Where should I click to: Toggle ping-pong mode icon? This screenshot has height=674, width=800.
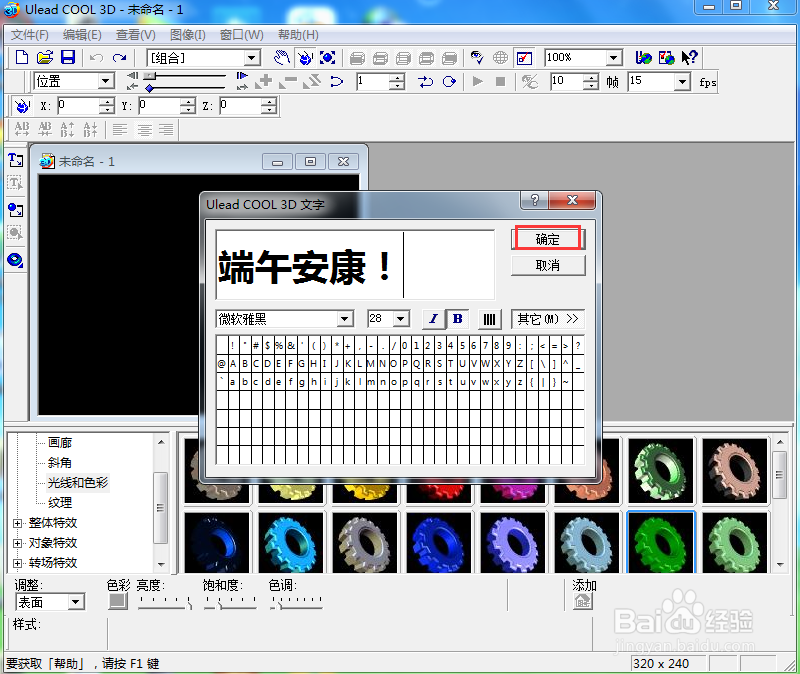(426, 82)
